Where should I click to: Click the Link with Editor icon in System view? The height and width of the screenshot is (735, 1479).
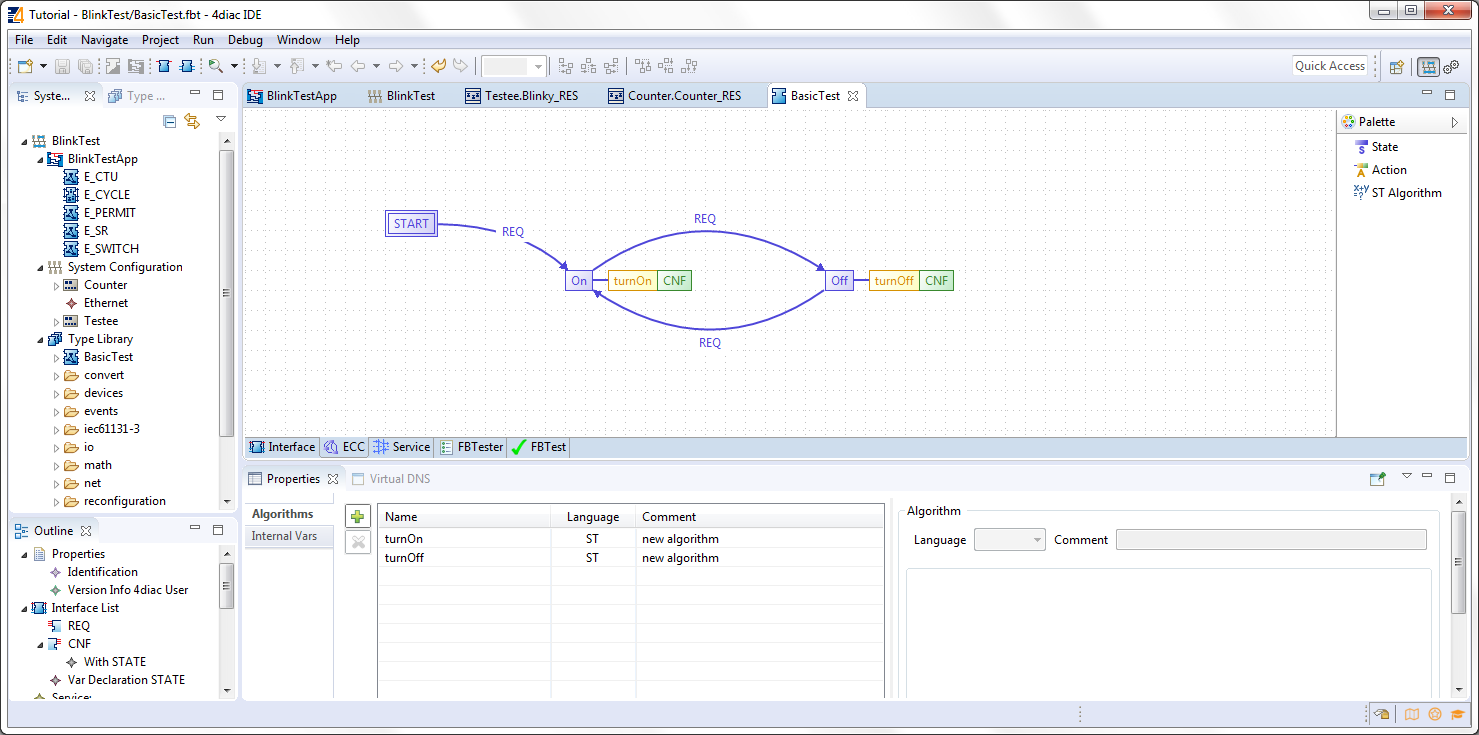(193, 120)
